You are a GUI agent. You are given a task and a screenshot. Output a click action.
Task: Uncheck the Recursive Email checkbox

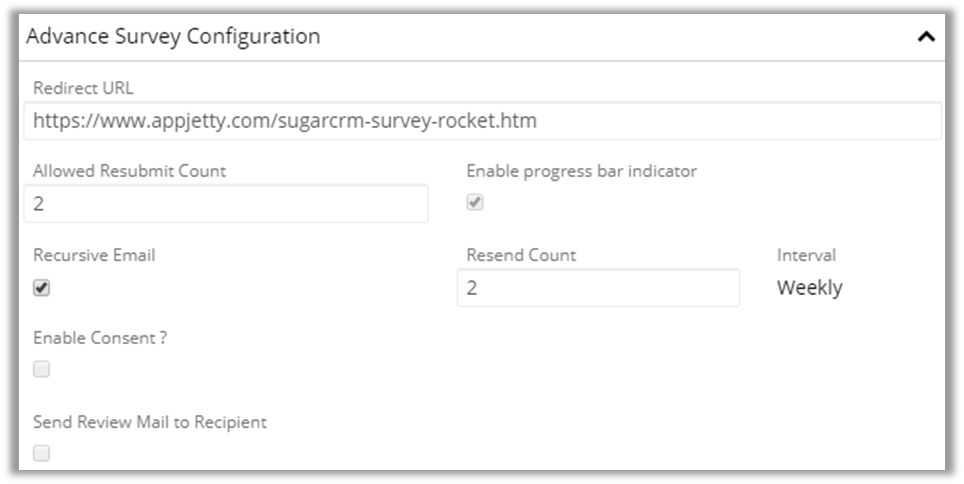pyautogui.click(x=41, y=288)
